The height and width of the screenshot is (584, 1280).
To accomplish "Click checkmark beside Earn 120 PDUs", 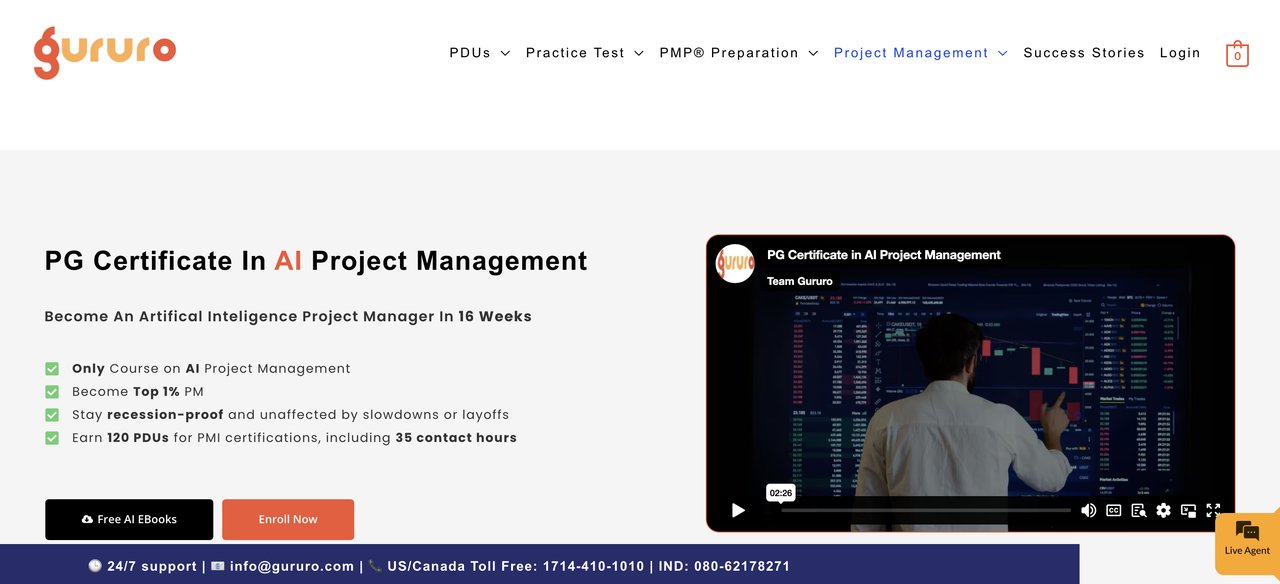I will [x=52, y=437].
